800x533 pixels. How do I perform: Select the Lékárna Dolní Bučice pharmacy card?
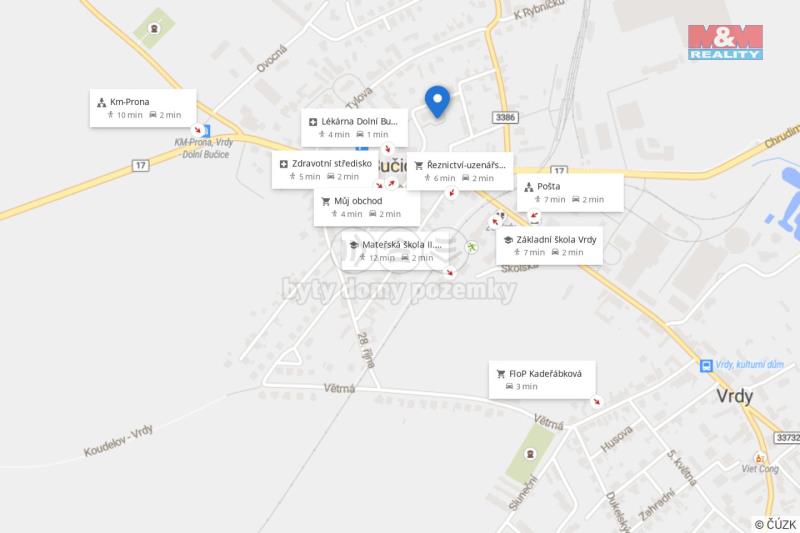coord(354,128)
